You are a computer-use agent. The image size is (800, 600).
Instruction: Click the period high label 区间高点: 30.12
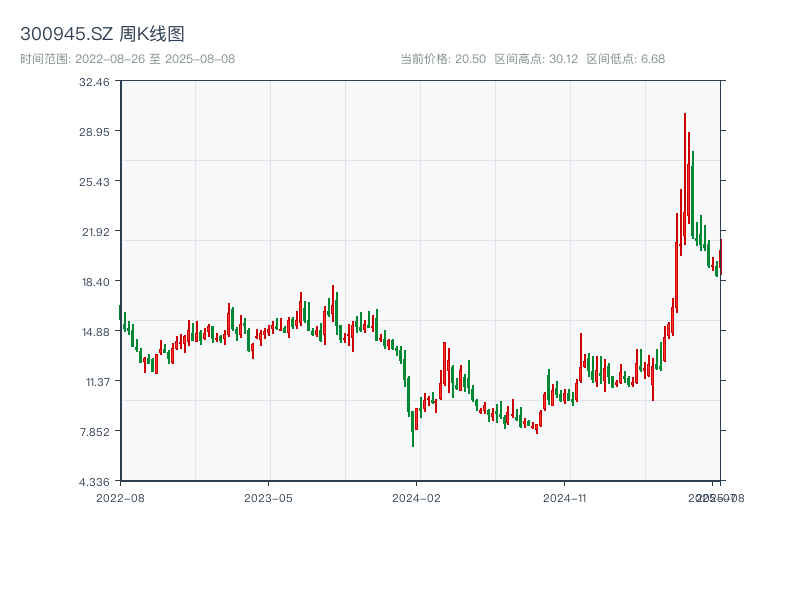pyautogui.click(x=536, y=59)
